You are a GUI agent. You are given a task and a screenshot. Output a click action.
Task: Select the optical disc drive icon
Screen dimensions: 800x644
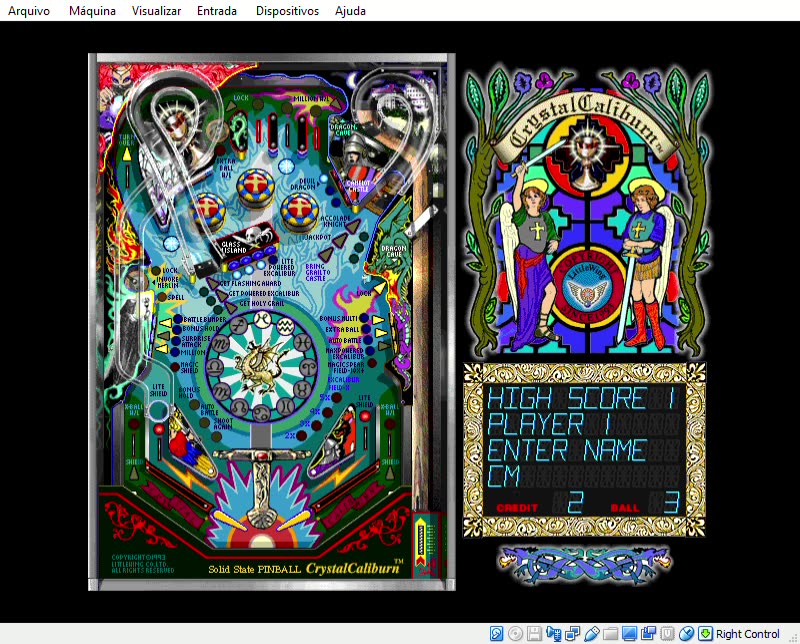(x=514, y=633)
